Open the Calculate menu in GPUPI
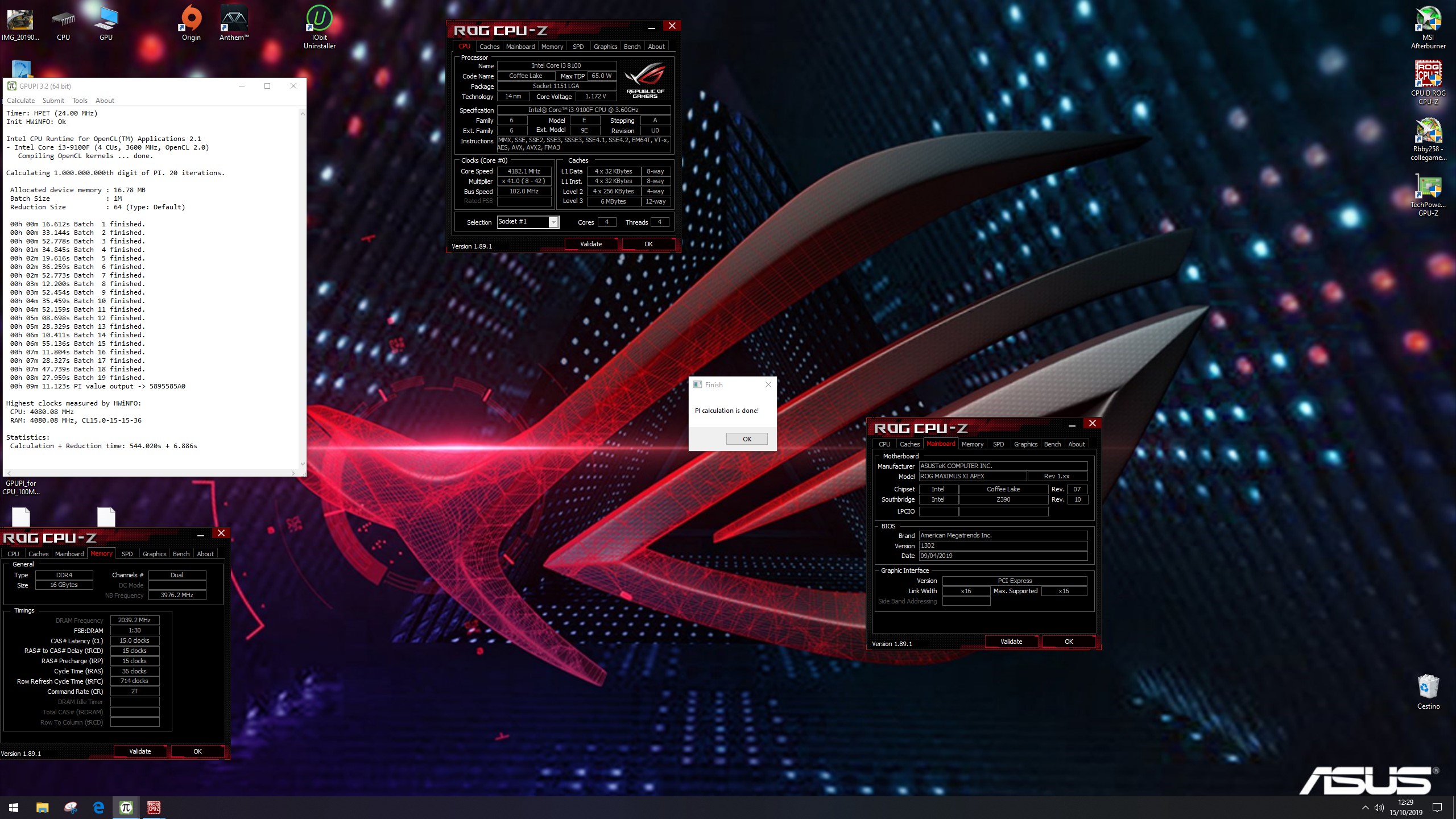This screenshot has height=819, width=1456. [x=20, y=101]
